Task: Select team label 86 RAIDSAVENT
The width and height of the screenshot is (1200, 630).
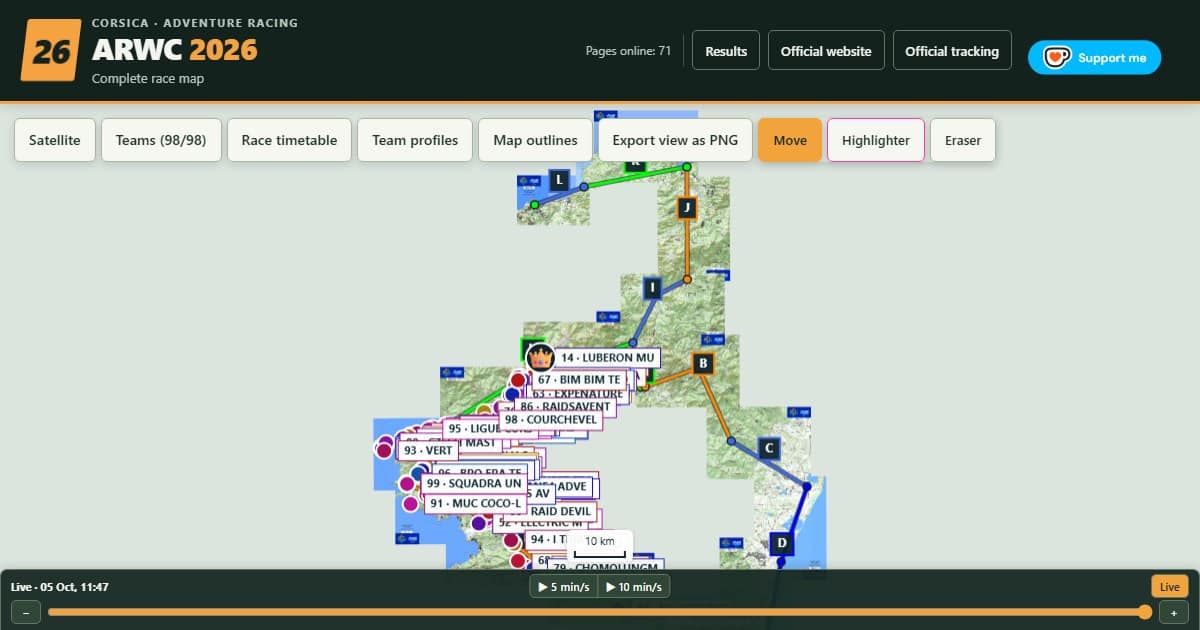Action: click(x=566, y=407)
